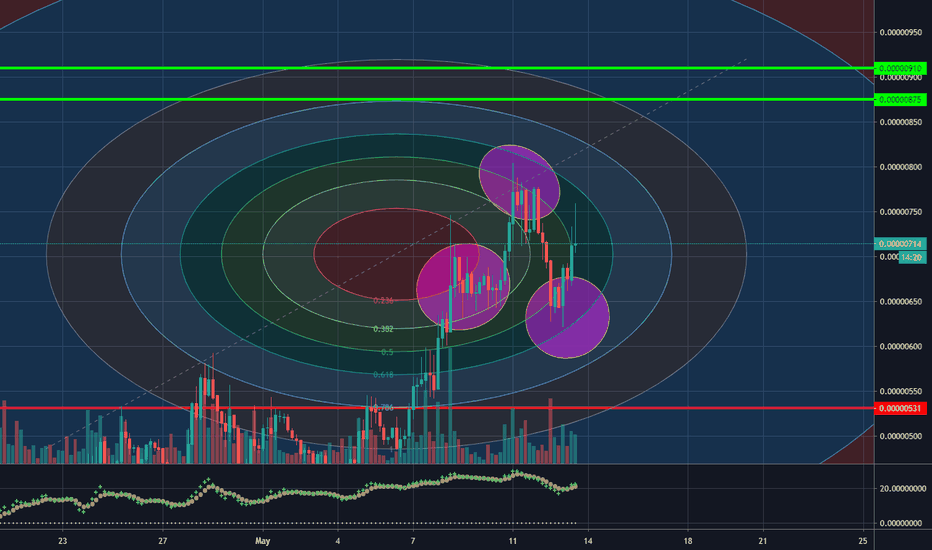
Task: Click date 23 on the time axis
Action: (x=62, y=541)
